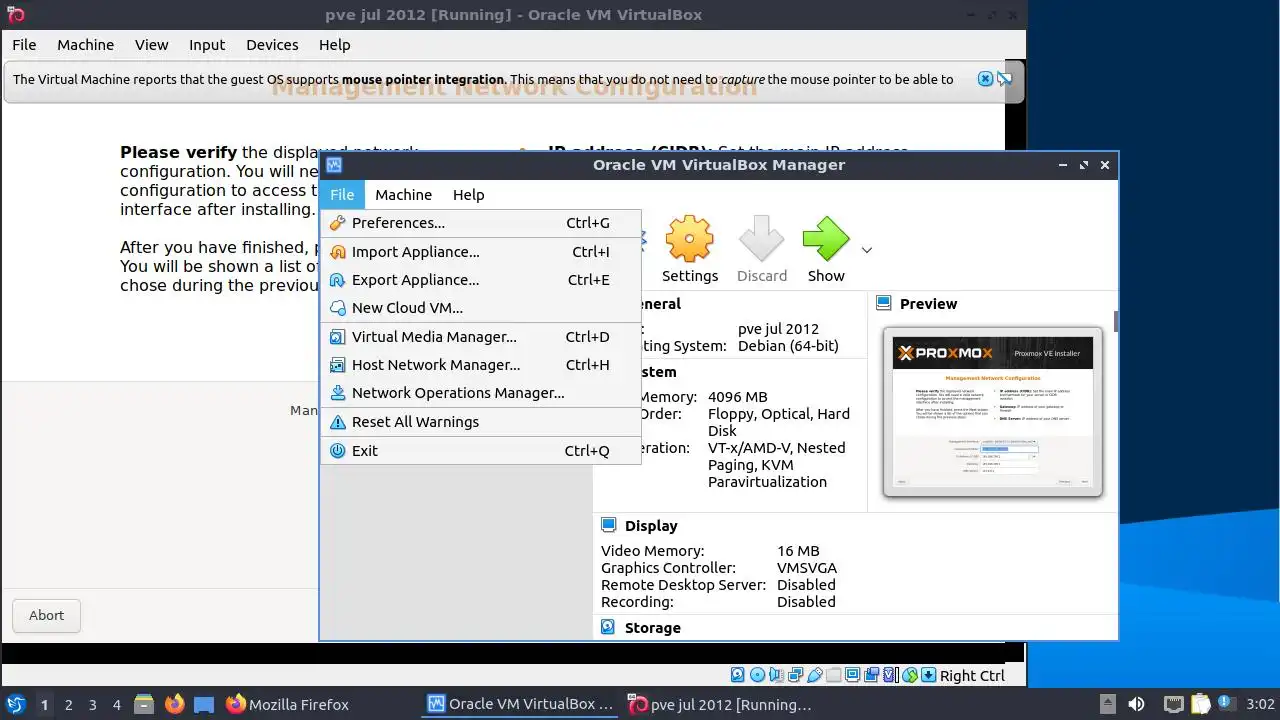Click shared folders status icon

tap(833, 675)
